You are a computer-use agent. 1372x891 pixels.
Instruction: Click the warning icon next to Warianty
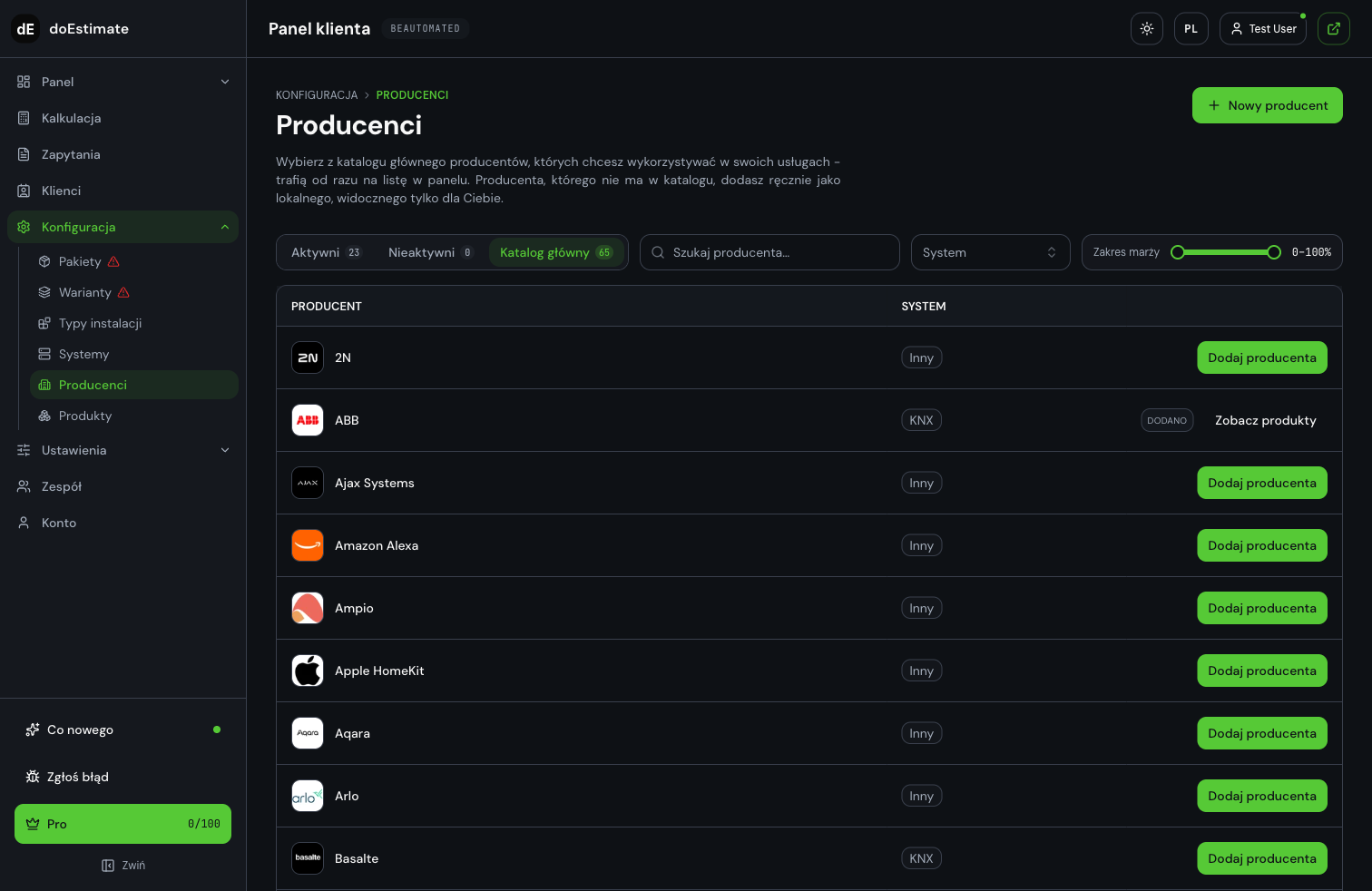[123, 292]
